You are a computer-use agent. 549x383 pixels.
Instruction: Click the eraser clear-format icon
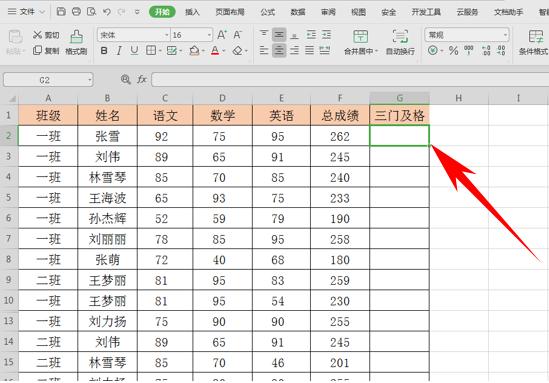(x=238, y=51)
